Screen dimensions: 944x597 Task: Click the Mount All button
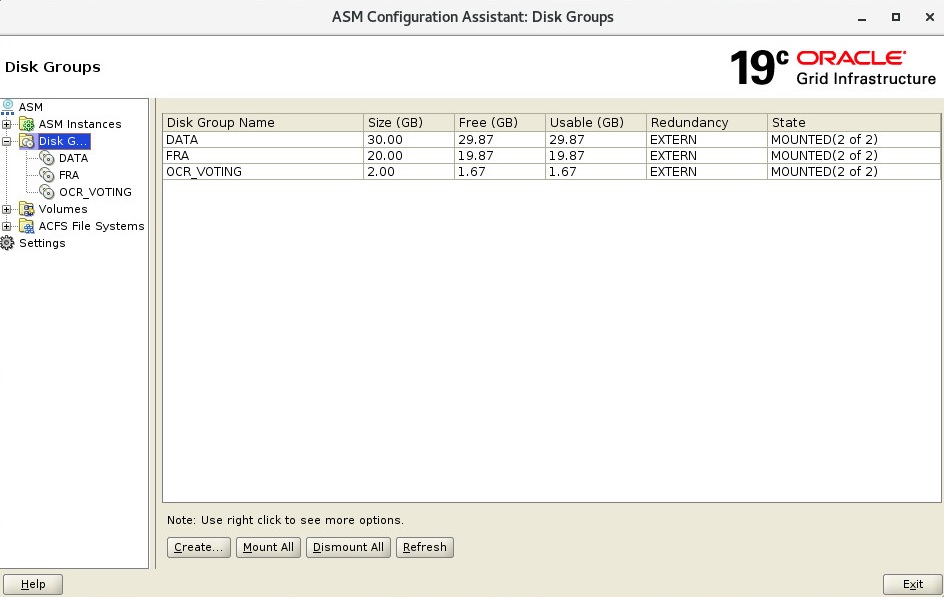tap(268, 547)
